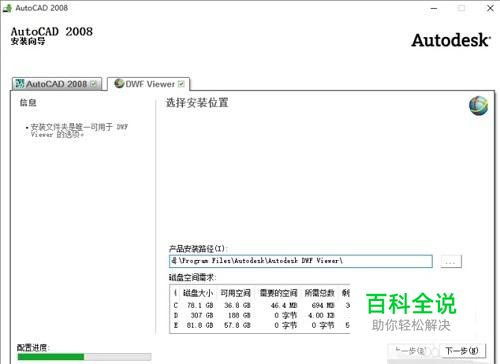
Task: Click the 信息 panel heading
Action: [28, 102]
